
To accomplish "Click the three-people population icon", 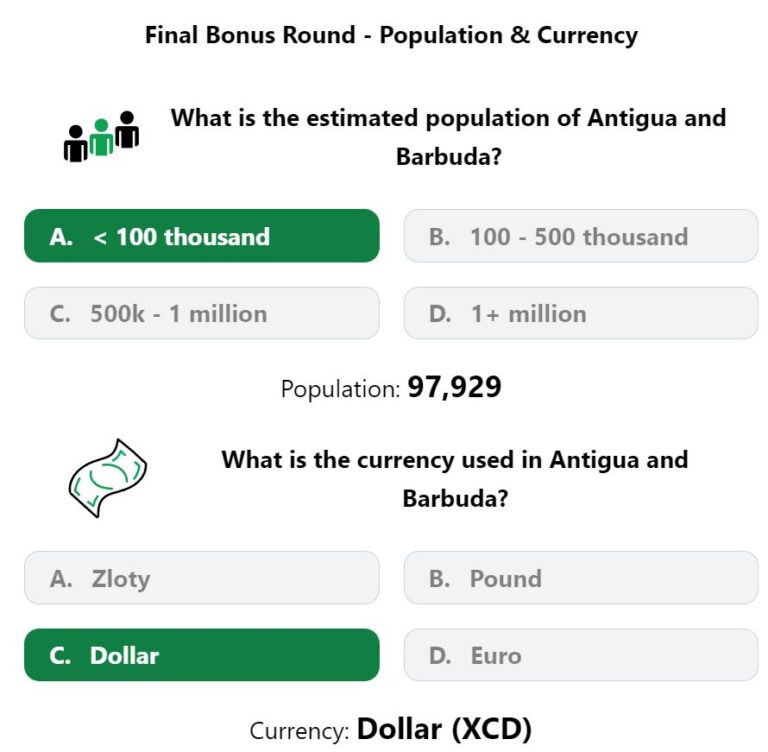I will click(101, 136).
